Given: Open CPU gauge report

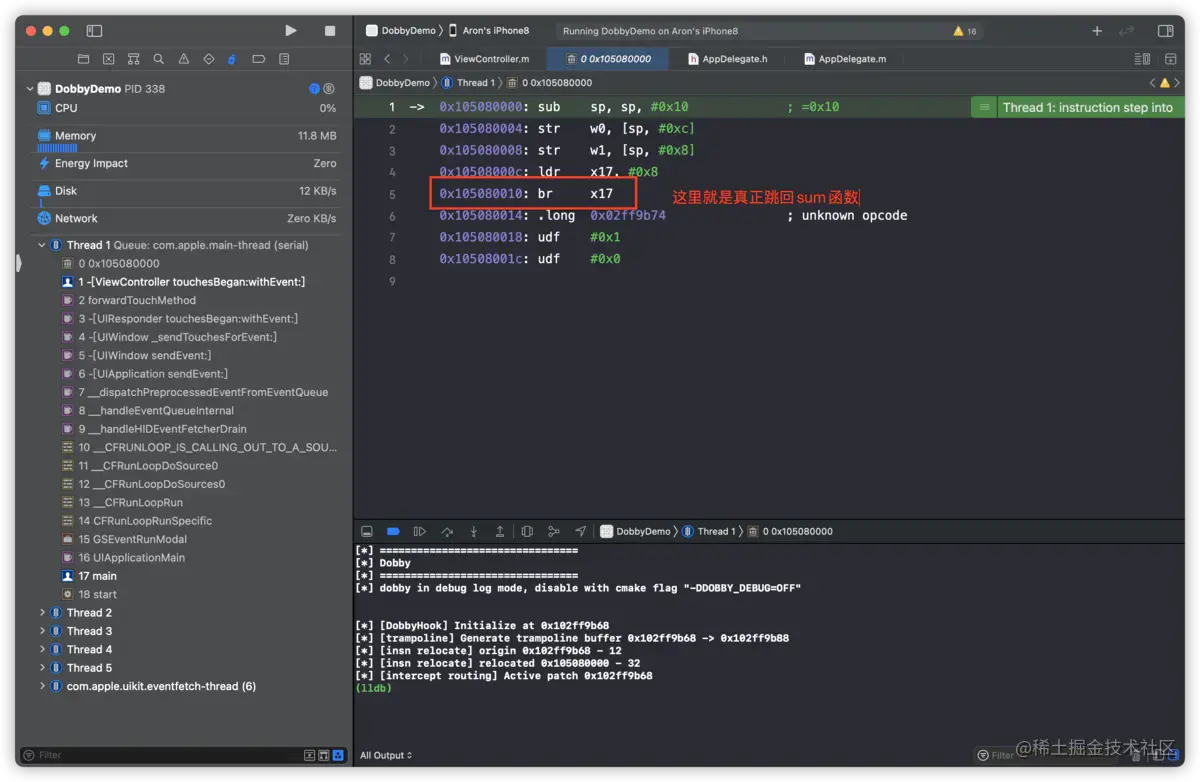Looking at the screenshot, I should 186,108.
